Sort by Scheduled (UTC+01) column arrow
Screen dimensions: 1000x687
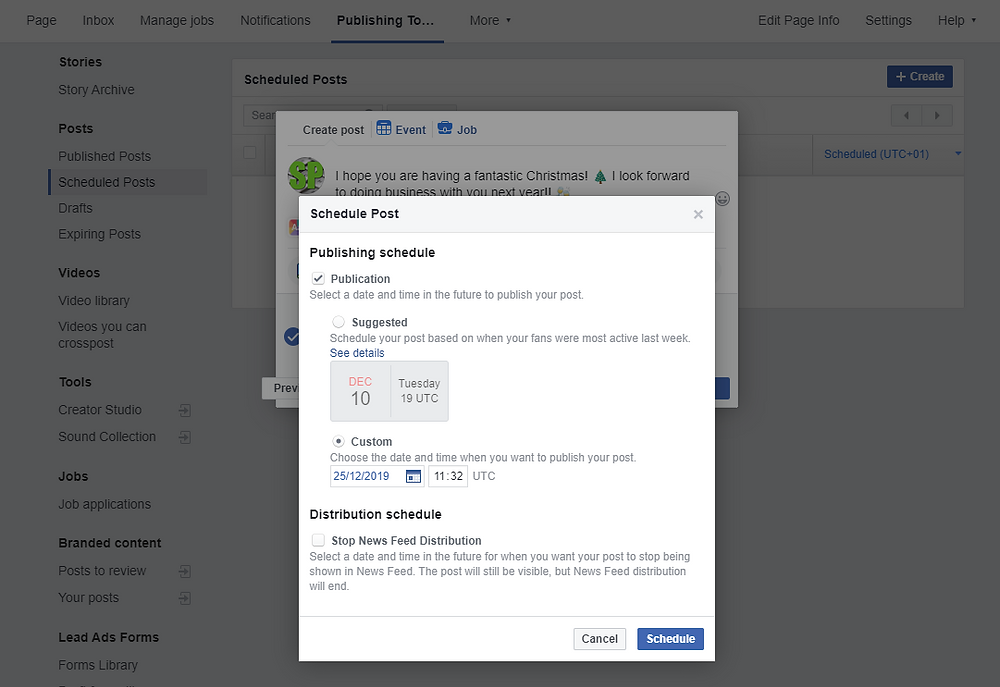[x=958, y=154]
